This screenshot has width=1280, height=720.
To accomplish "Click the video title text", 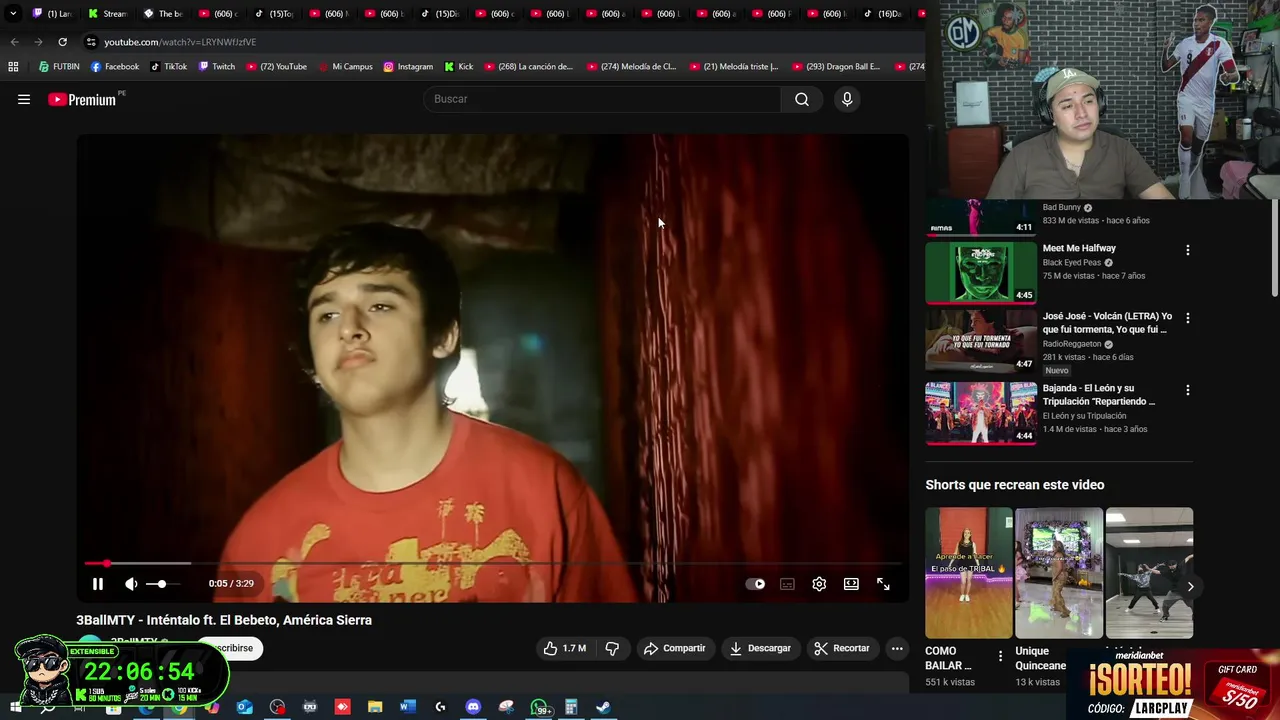I will (x=224, y=620).
